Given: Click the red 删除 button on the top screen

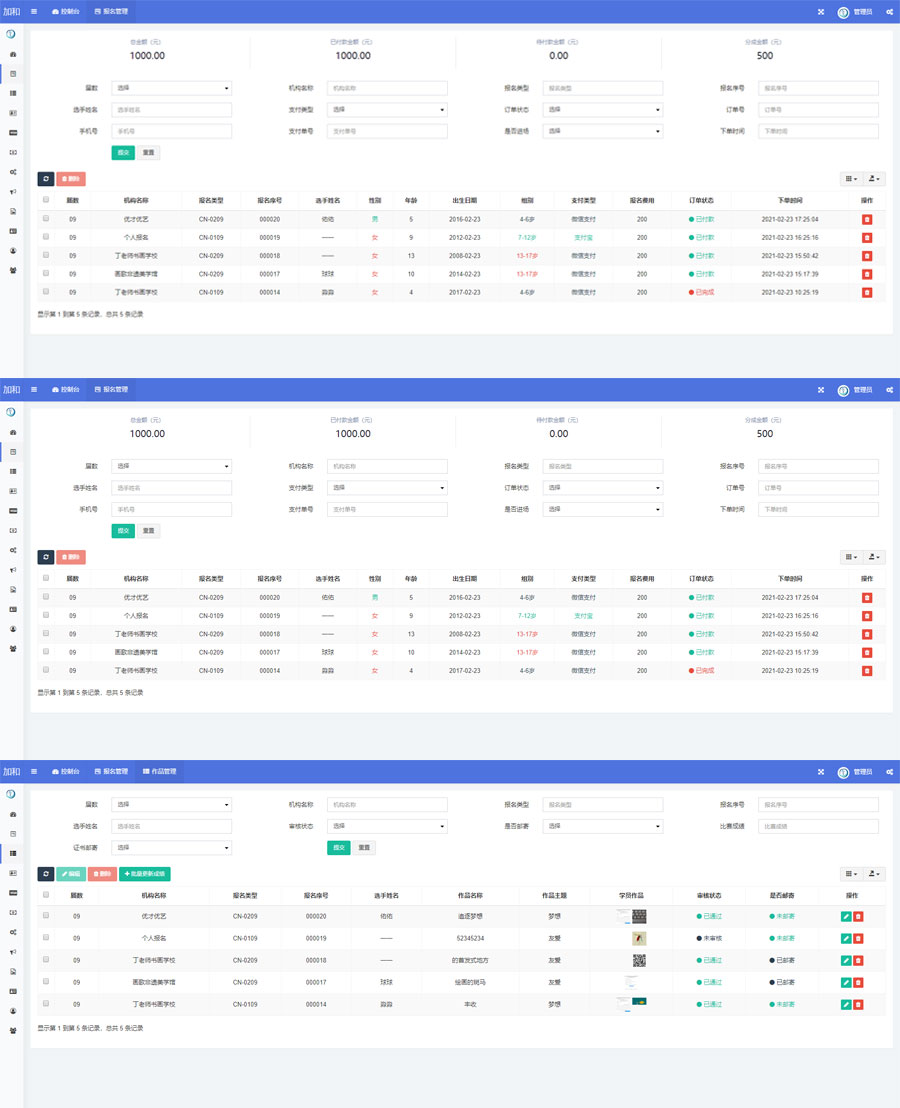Looking at the screenshot, I should [x=71, y=179].
